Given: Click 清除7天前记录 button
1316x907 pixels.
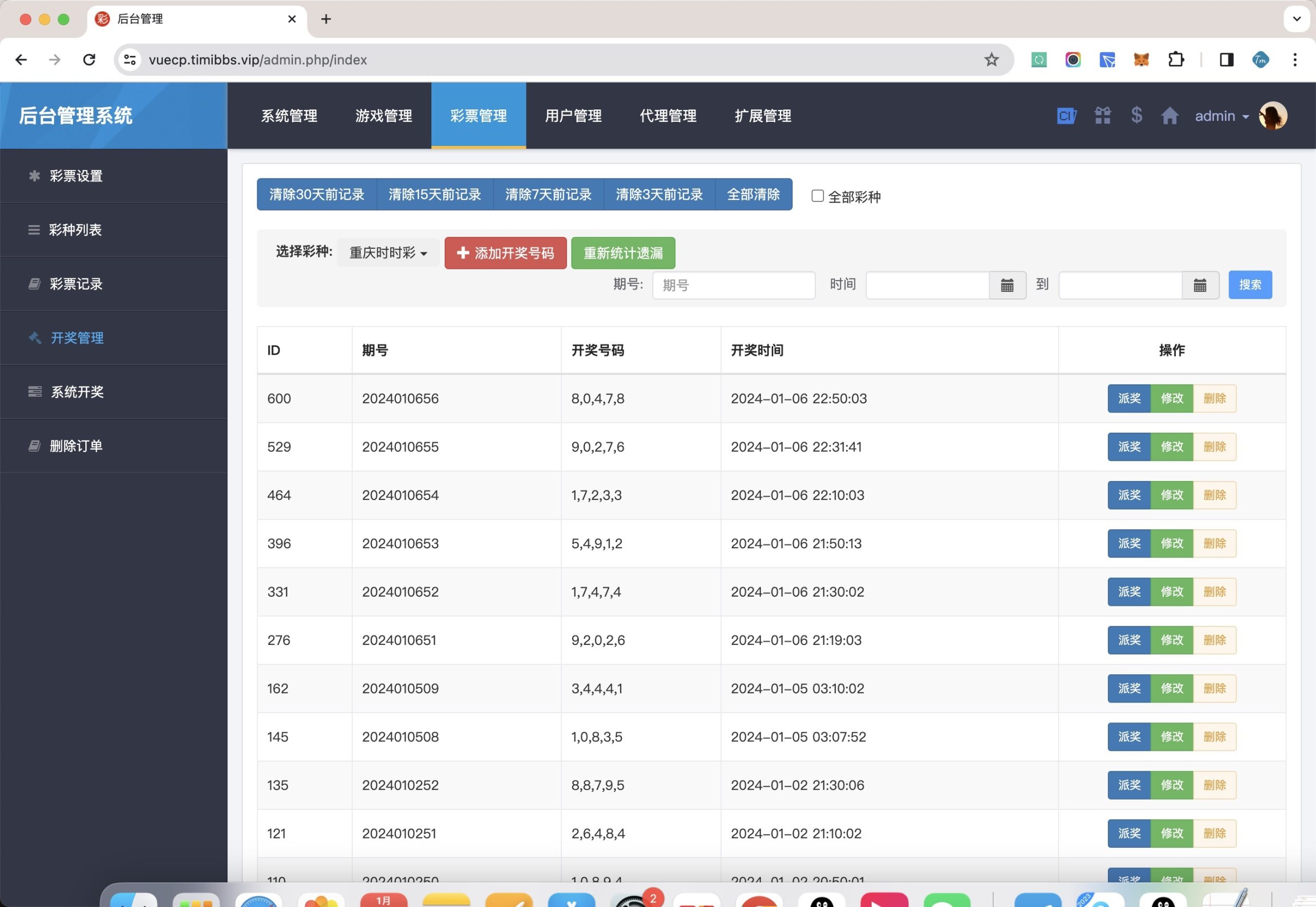Looking at the screenshot, I should click(548, 194).
